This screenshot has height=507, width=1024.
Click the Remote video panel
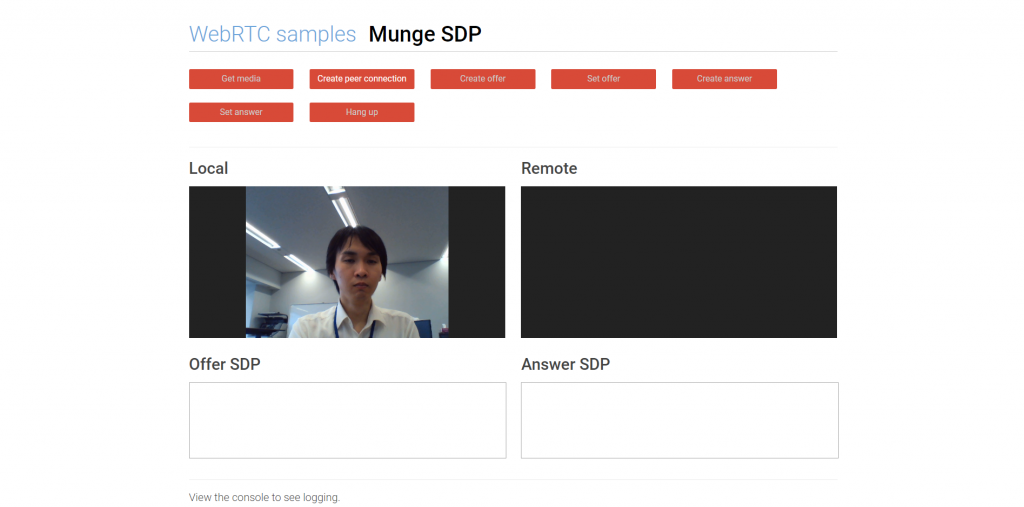click(679, 262)
